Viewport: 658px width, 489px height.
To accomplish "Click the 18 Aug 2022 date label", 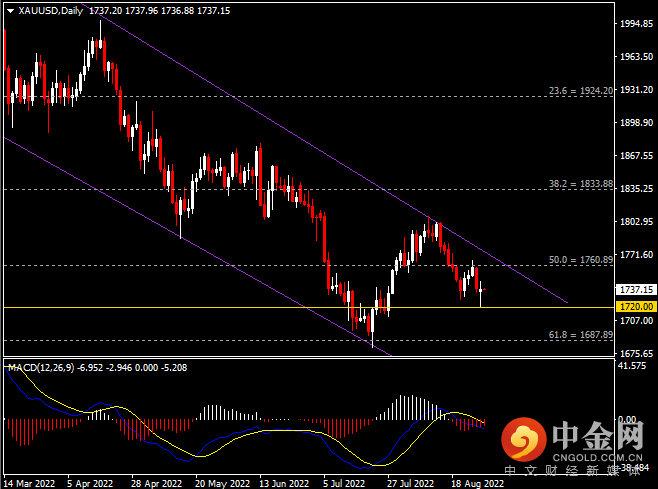I will tap(477, 484).
